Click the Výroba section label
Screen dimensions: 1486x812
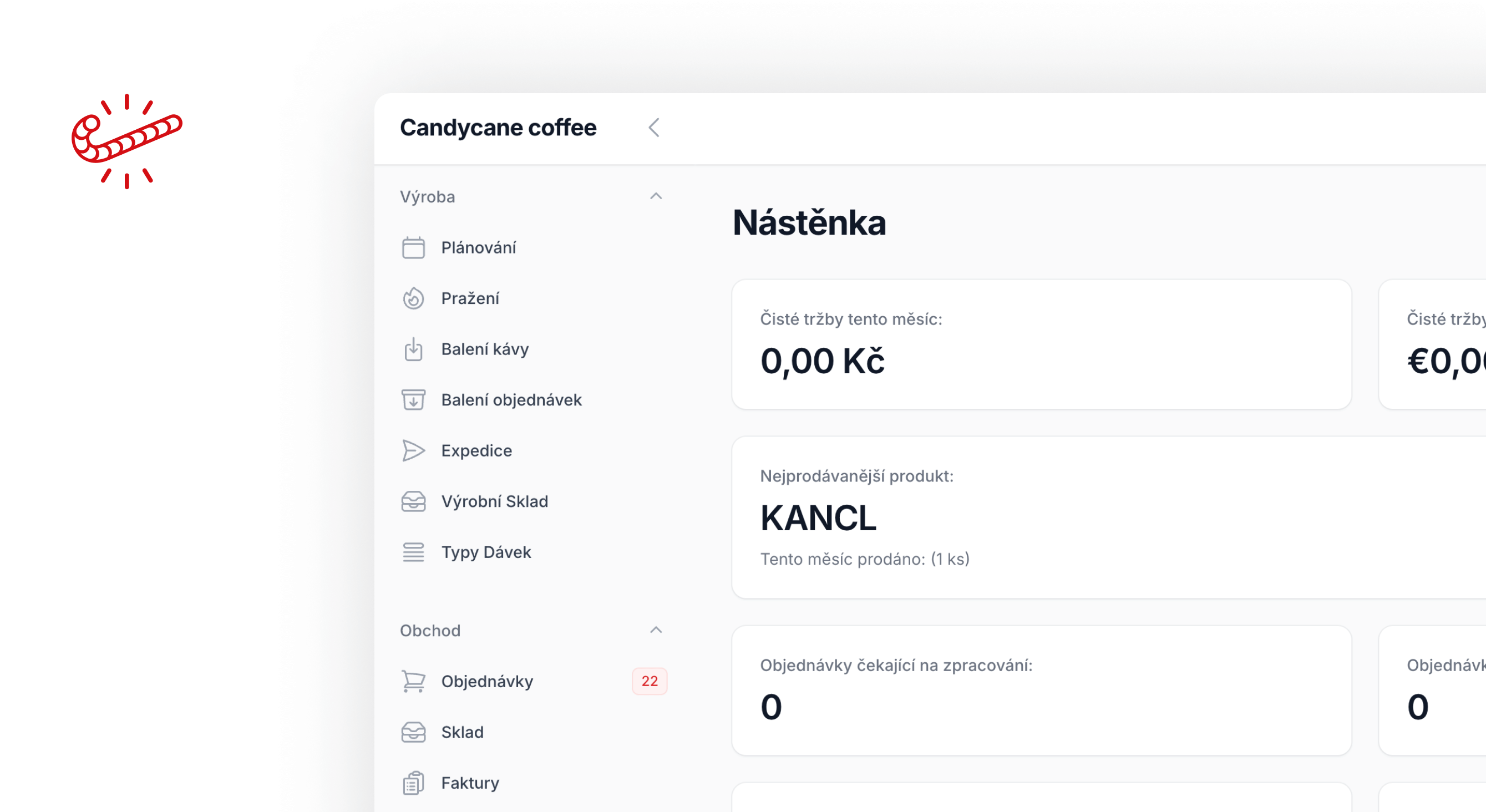[428, 197]
